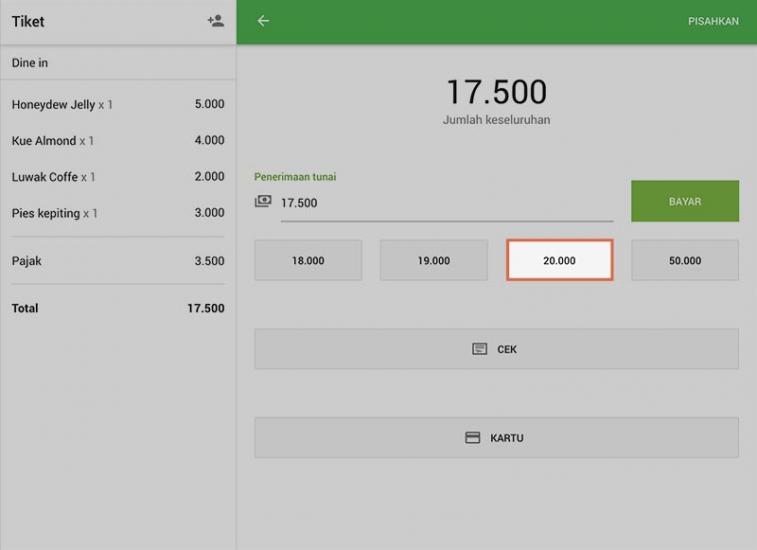The height and width of the screenshot is (550, 757).
Task: Select the highlighted 20.000 cash amount
Action: click(559, 260)
